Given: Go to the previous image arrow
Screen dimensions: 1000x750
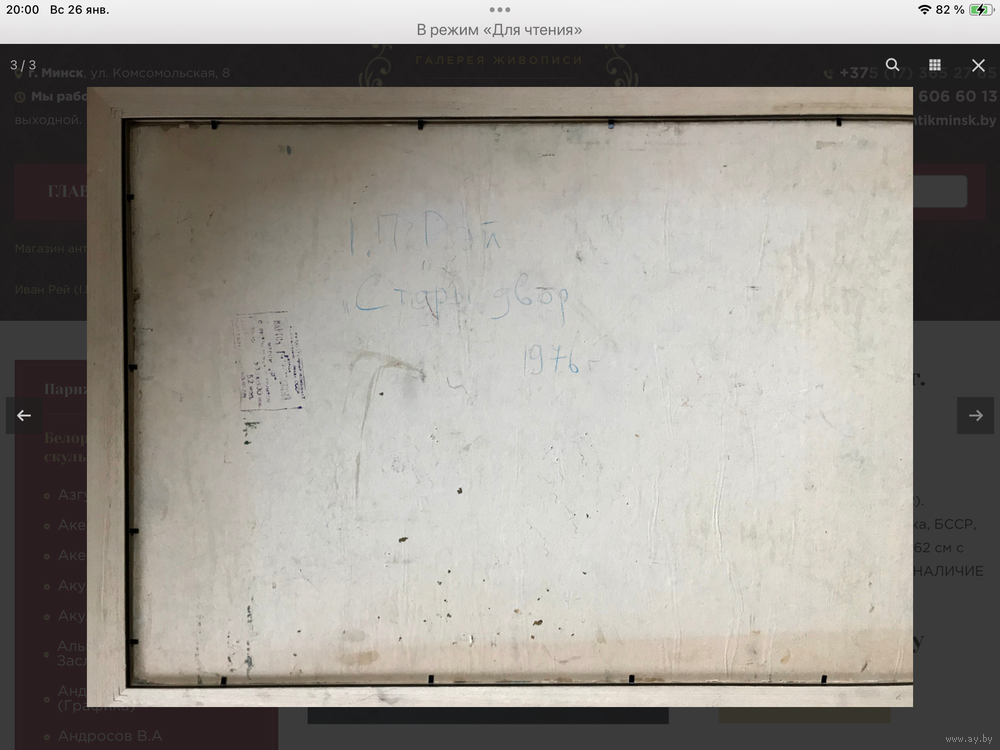Looking at the screenshot, I should pos(24,416).
